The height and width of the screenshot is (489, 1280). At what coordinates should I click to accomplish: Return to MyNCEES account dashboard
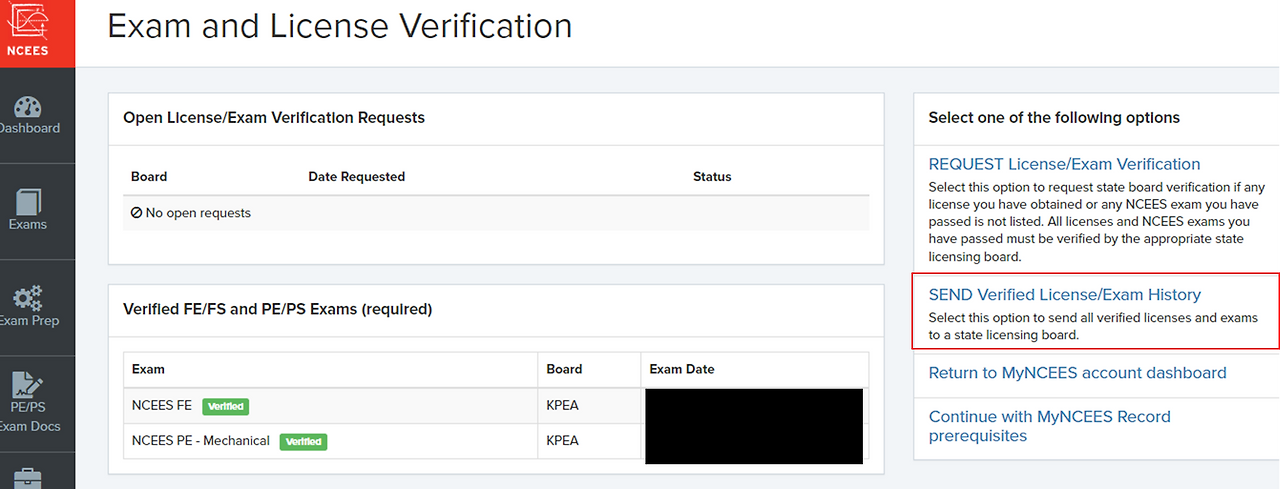pyautogui.click(x=1077, y=373)
